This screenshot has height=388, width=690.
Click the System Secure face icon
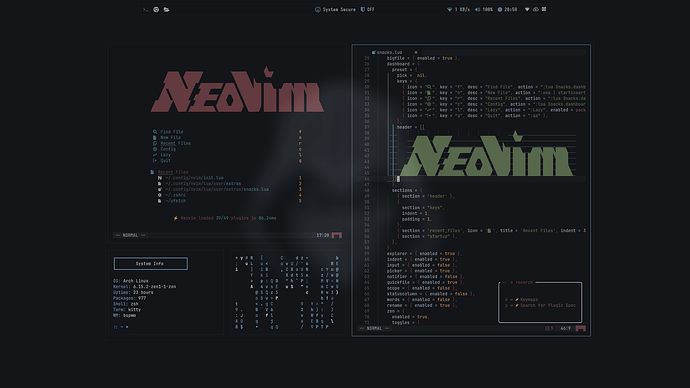tap(318, 9)
